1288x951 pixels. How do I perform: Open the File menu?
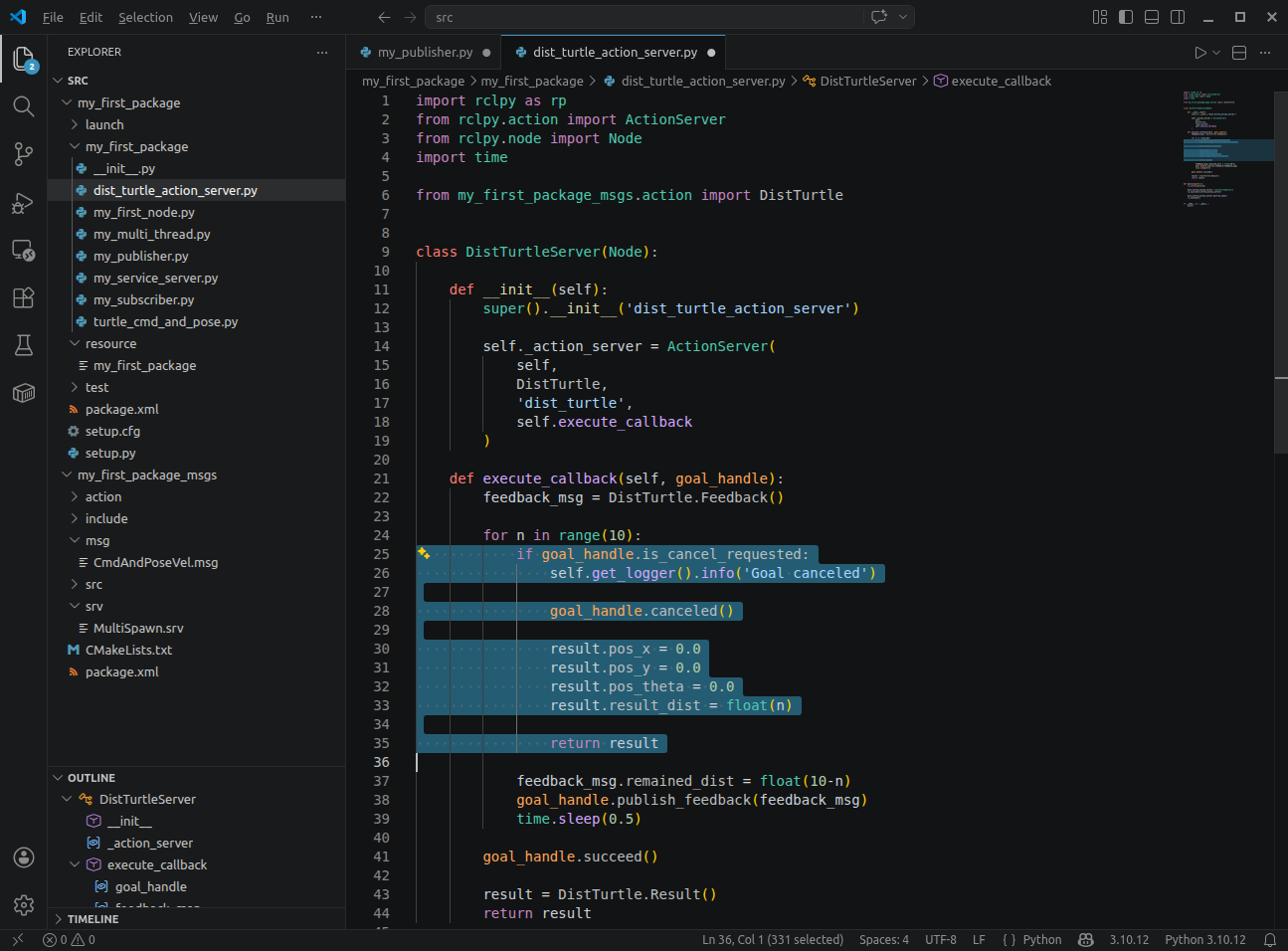(53, 17)
